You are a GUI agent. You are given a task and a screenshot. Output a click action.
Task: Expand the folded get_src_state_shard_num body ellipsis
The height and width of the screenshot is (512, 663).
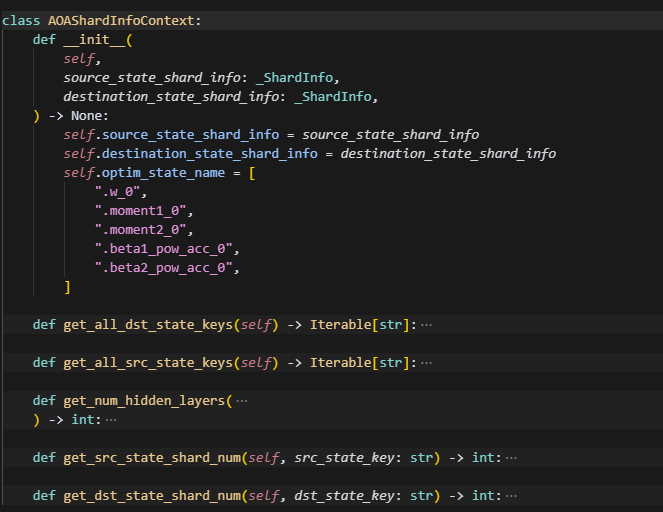pyautogui.click(x=511, y=458)
